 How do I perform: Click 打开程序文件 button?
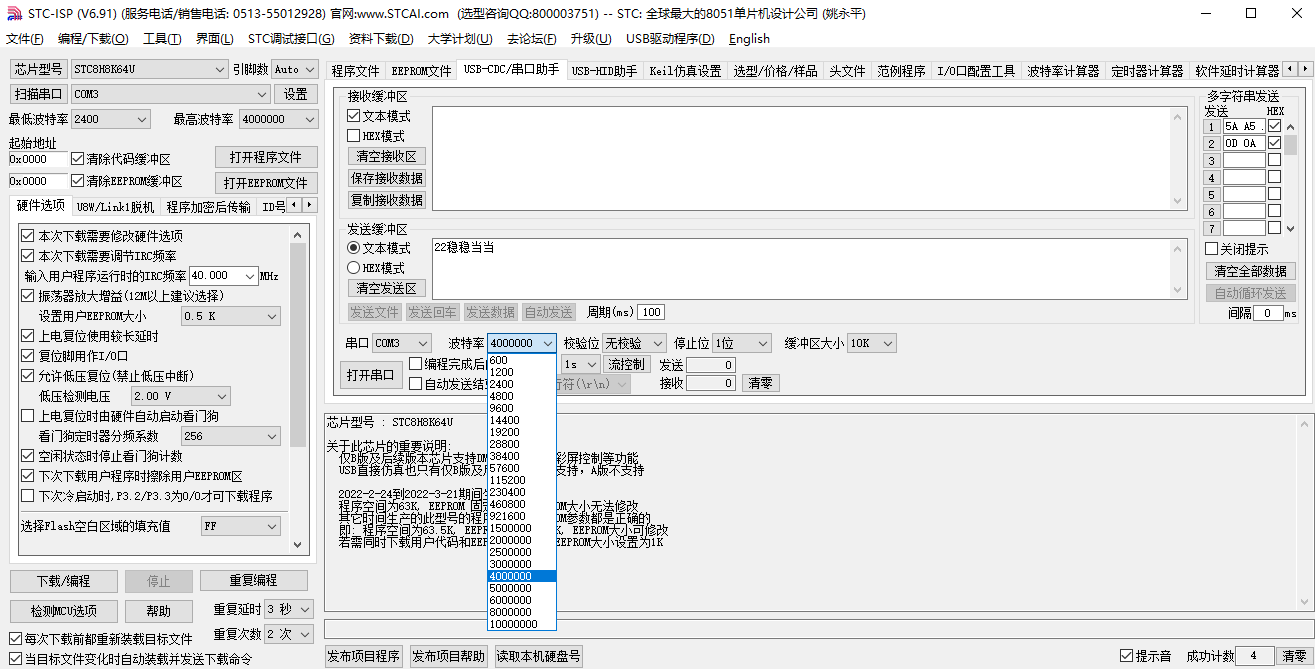pos(266,157)
